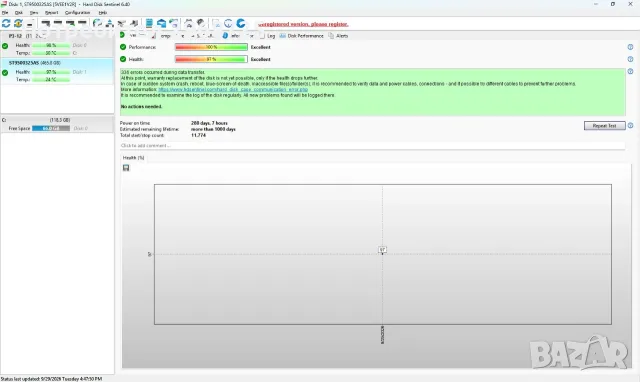The width and height of the screenshot is (640, 382).
Task: Click the unregistered version, please register link
Action: (x=303, y=24)
